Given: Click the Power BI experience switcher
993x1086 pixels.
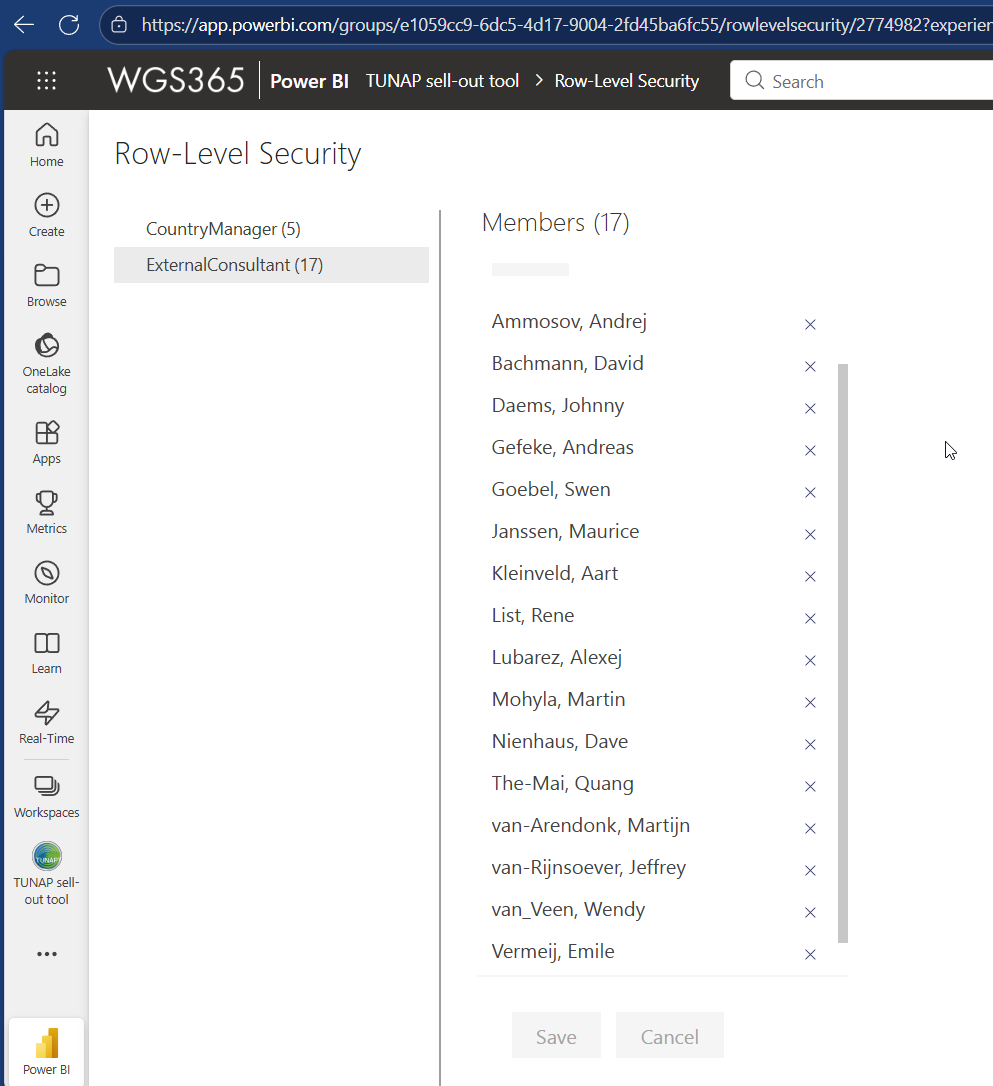Looking at the screenshot, I should click(46, 1052).
